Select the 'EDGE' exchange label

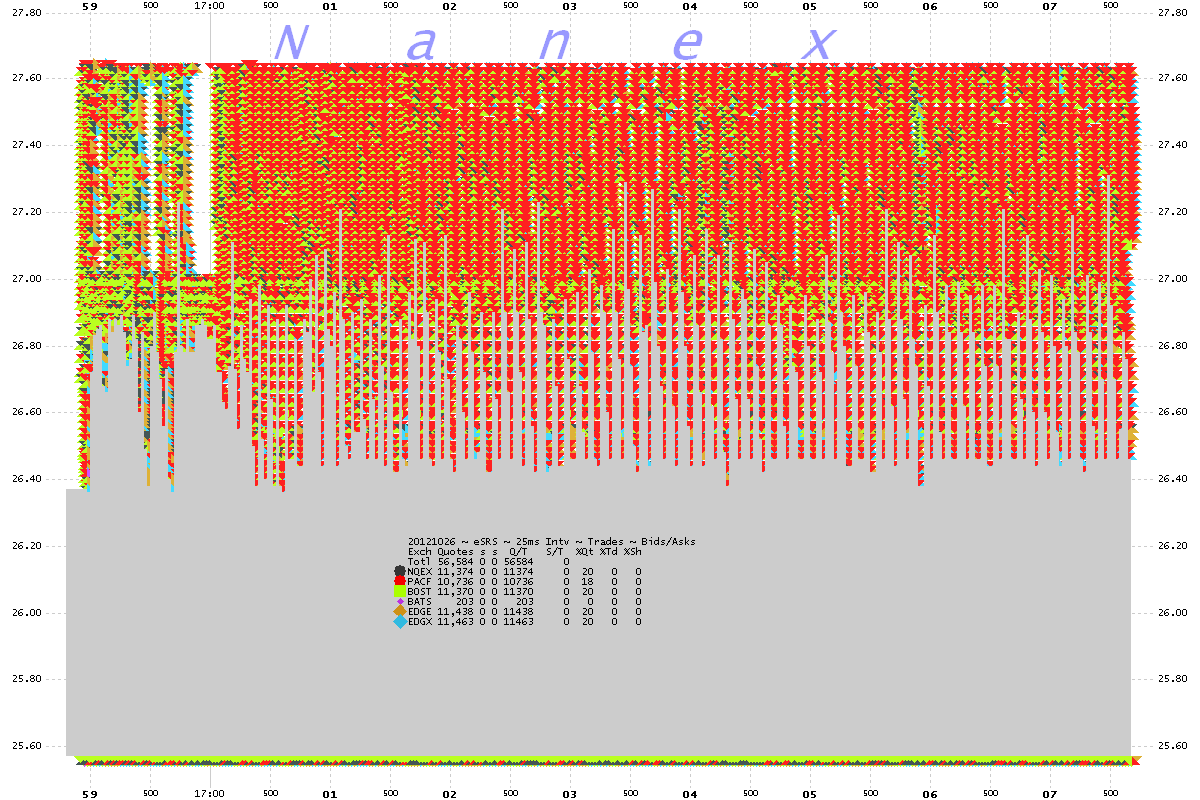420,611
